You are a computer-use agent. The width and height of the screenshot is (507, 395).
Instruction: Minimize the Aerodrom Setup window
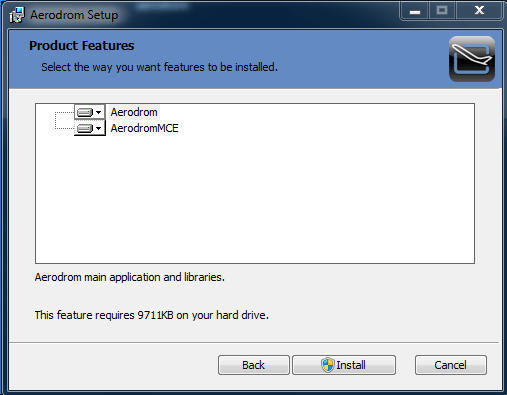(x=415, y=11)
